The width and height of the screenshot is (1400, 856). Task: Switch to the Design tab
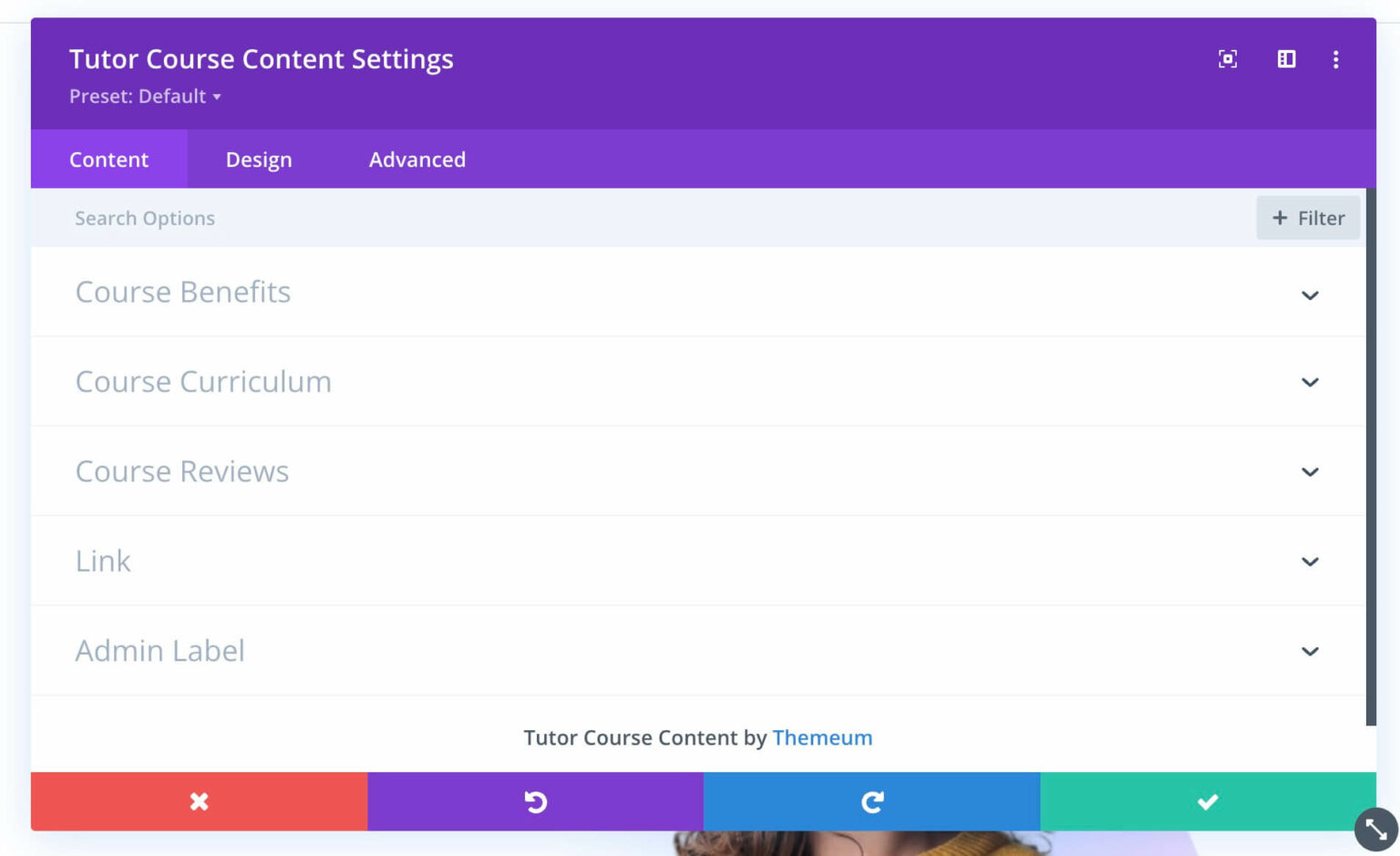point(258,159)
